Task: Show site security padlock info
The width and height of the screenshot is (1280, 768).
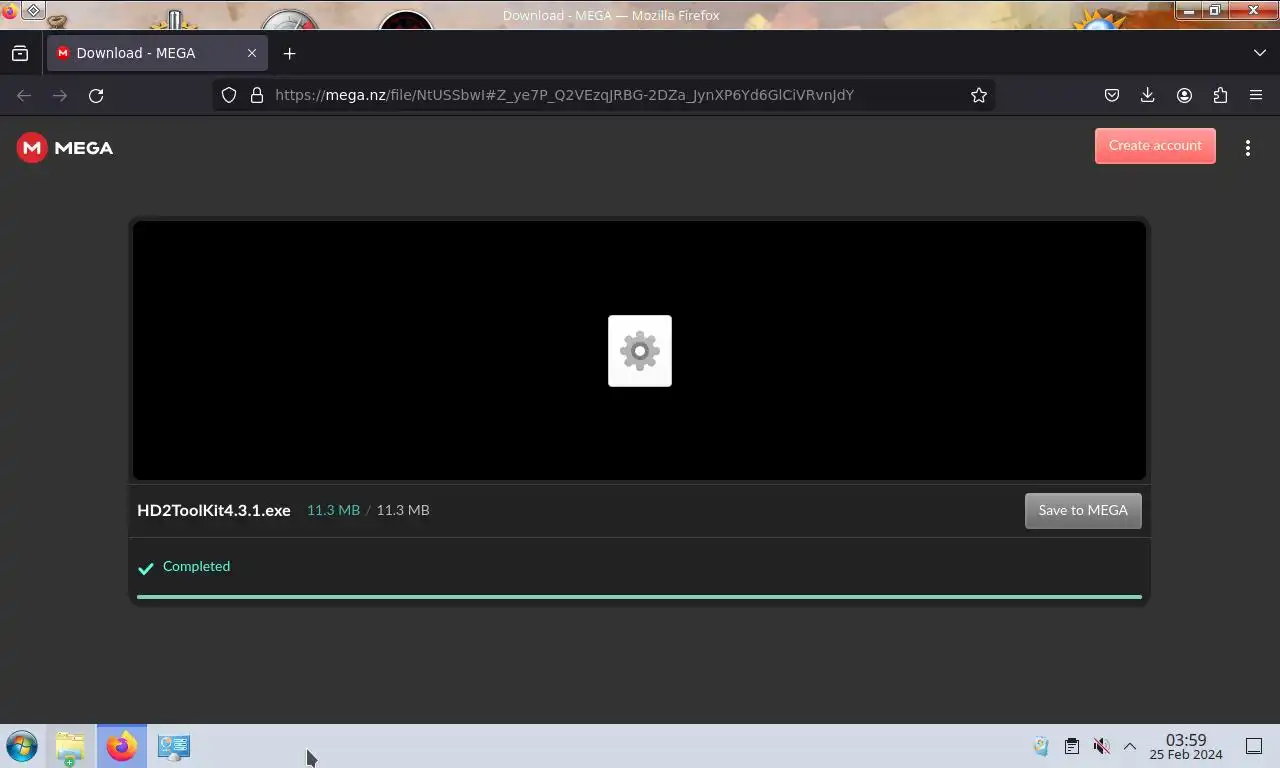Action: tap(257, 95)
